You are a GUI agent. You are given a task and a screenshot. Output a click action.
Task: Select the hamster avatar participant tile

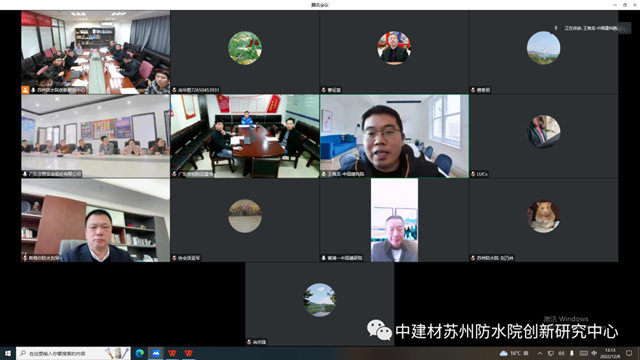click(x=544, y=220)
